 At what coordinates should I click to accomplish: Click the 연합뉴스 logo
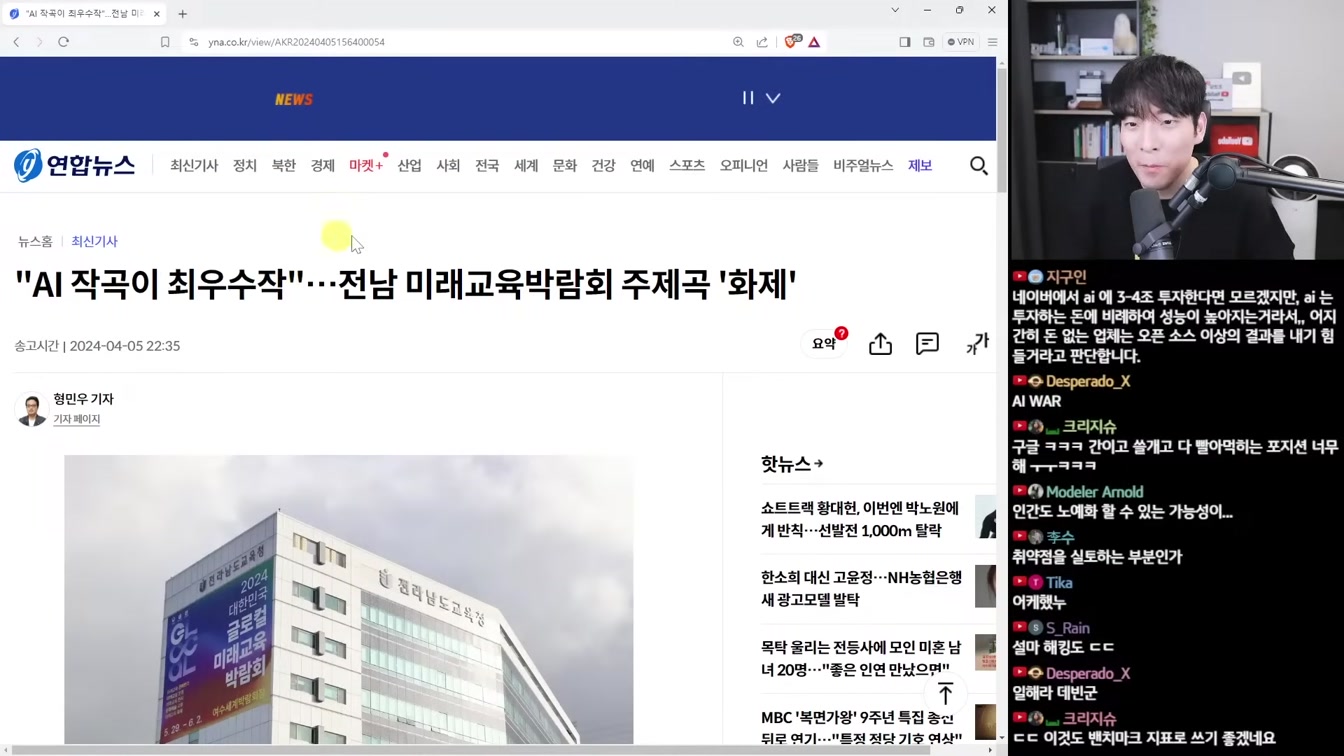coord(74,165)
